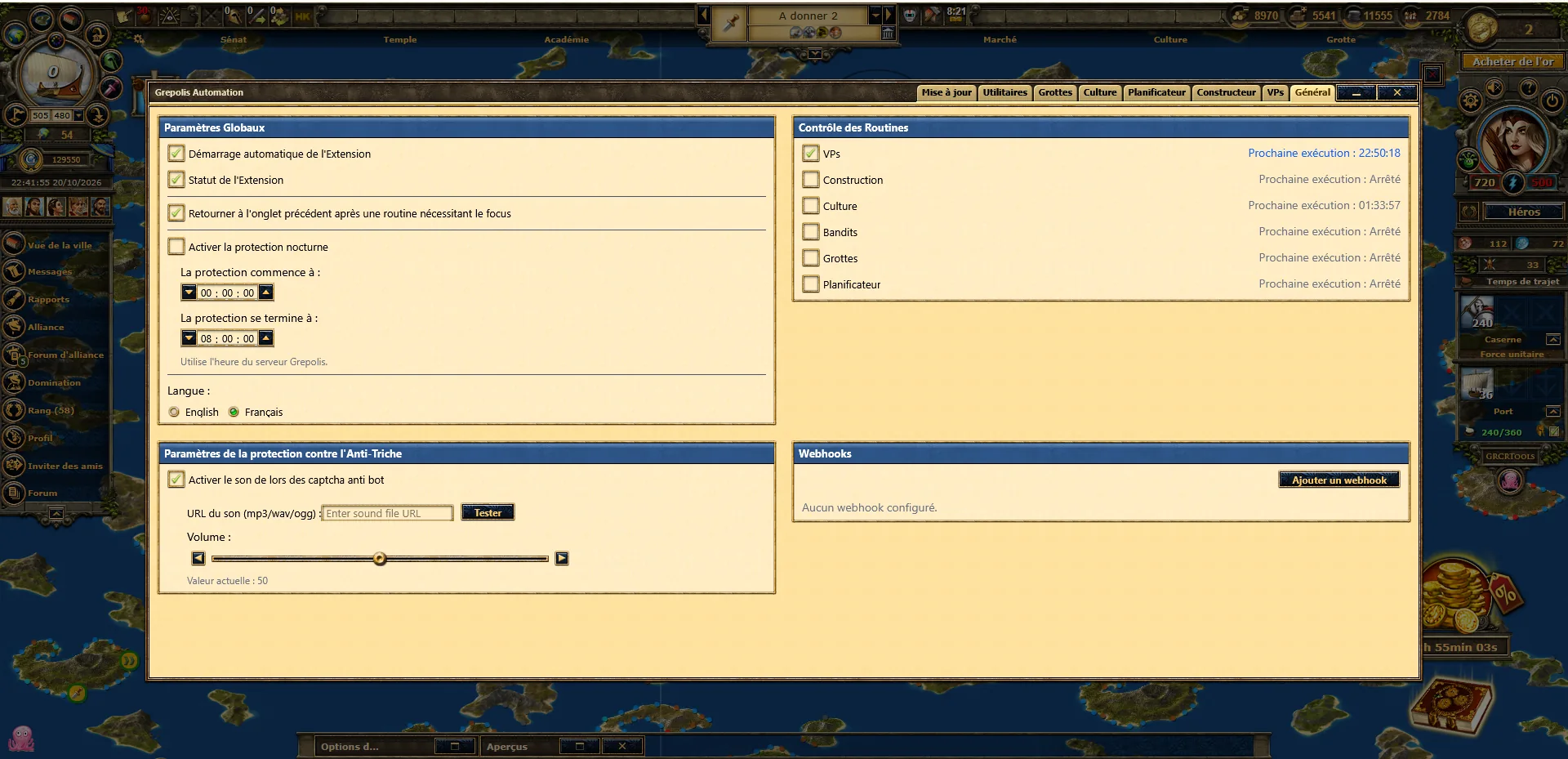Enable the Bandits routine checkbox
The width and height of the screenshot is (1568, 759).
coord(811,232)
